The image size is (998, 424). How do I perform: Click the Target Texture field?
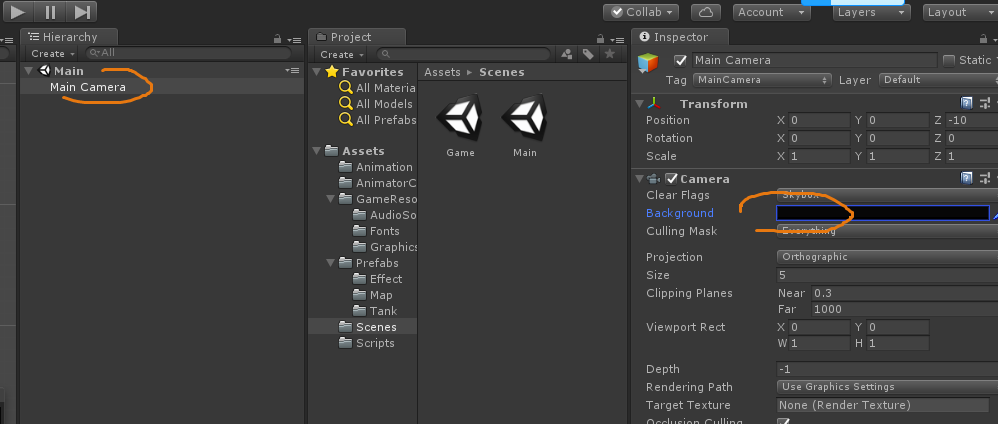click(883, 405)
